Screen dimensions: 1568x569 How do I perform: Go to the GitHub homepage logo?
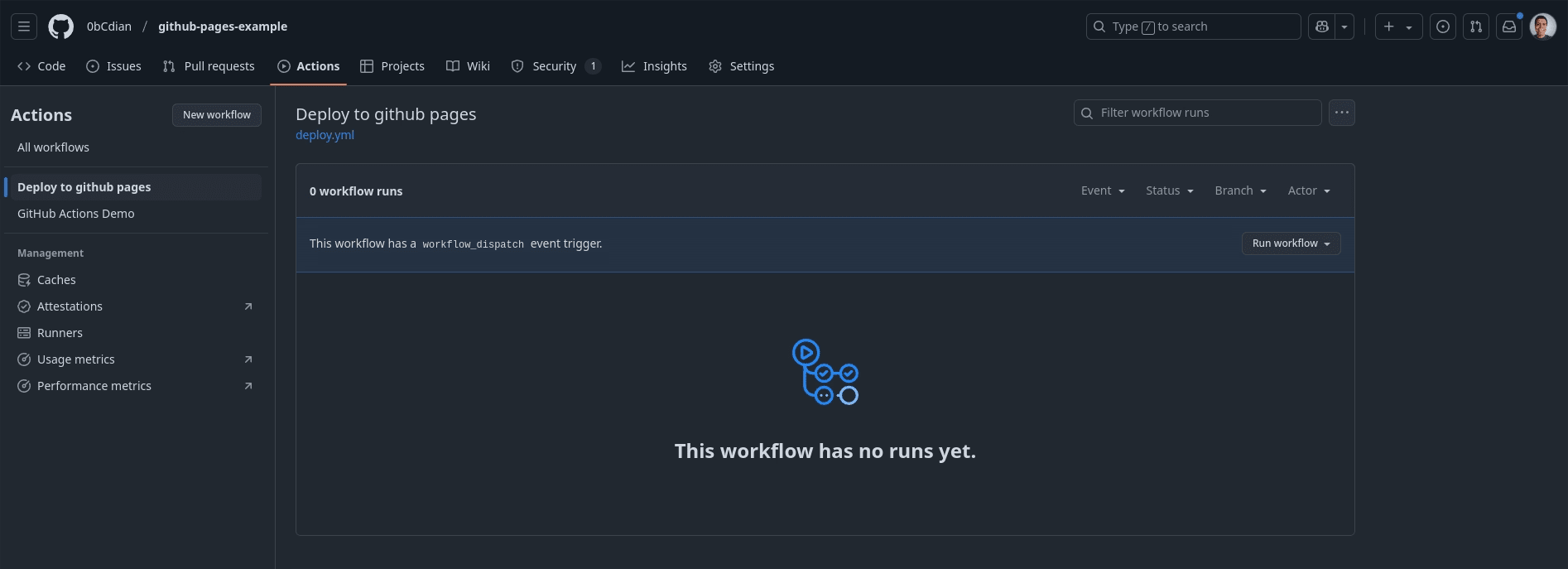point(60,27)
